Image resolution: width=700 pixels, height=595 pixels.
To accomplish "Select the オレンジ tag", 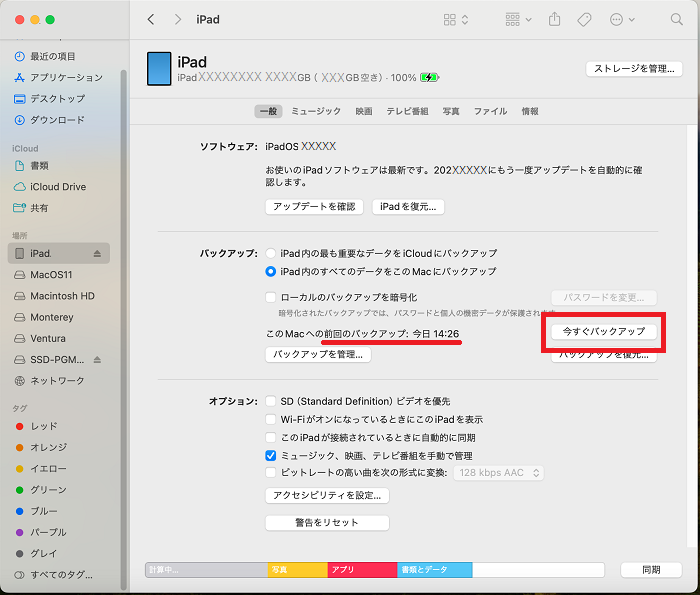I will 41,447.
